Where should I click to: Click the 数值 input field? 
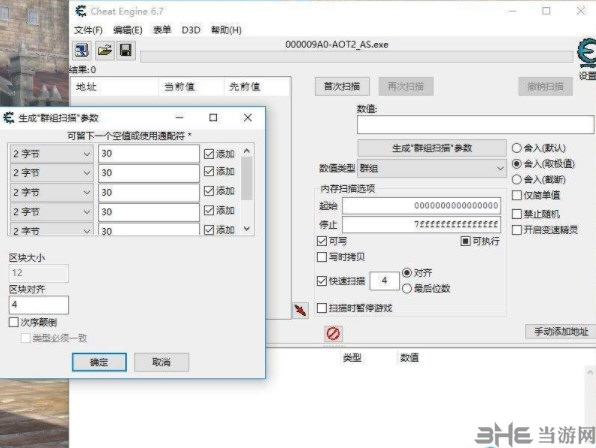[x=475, y=125]
